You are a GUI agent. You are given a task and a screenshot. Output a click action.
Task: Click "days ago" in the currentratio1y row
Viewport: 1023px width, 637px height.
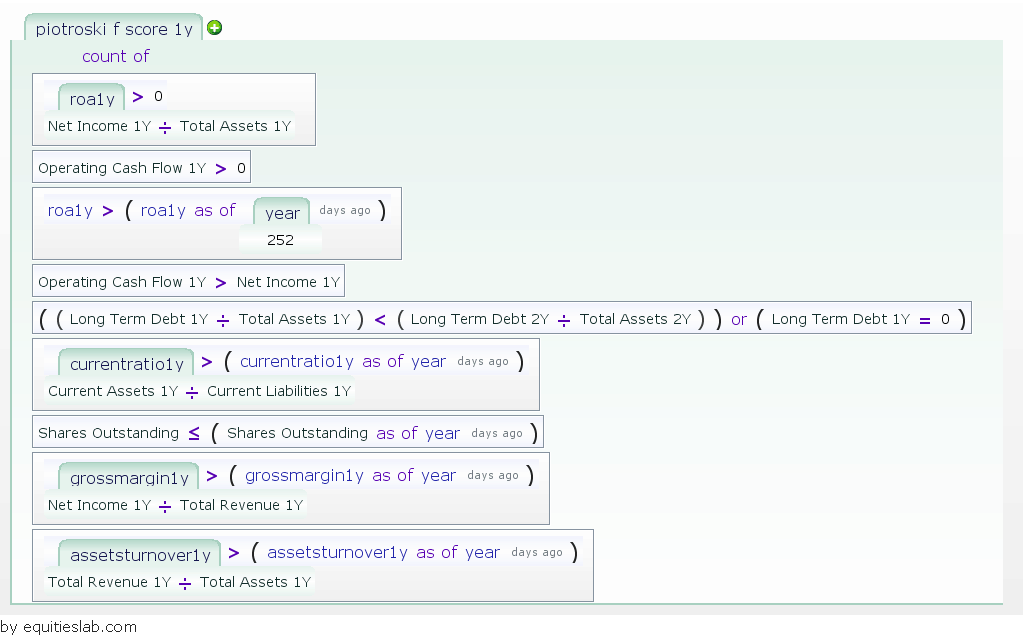click(483, 362)
